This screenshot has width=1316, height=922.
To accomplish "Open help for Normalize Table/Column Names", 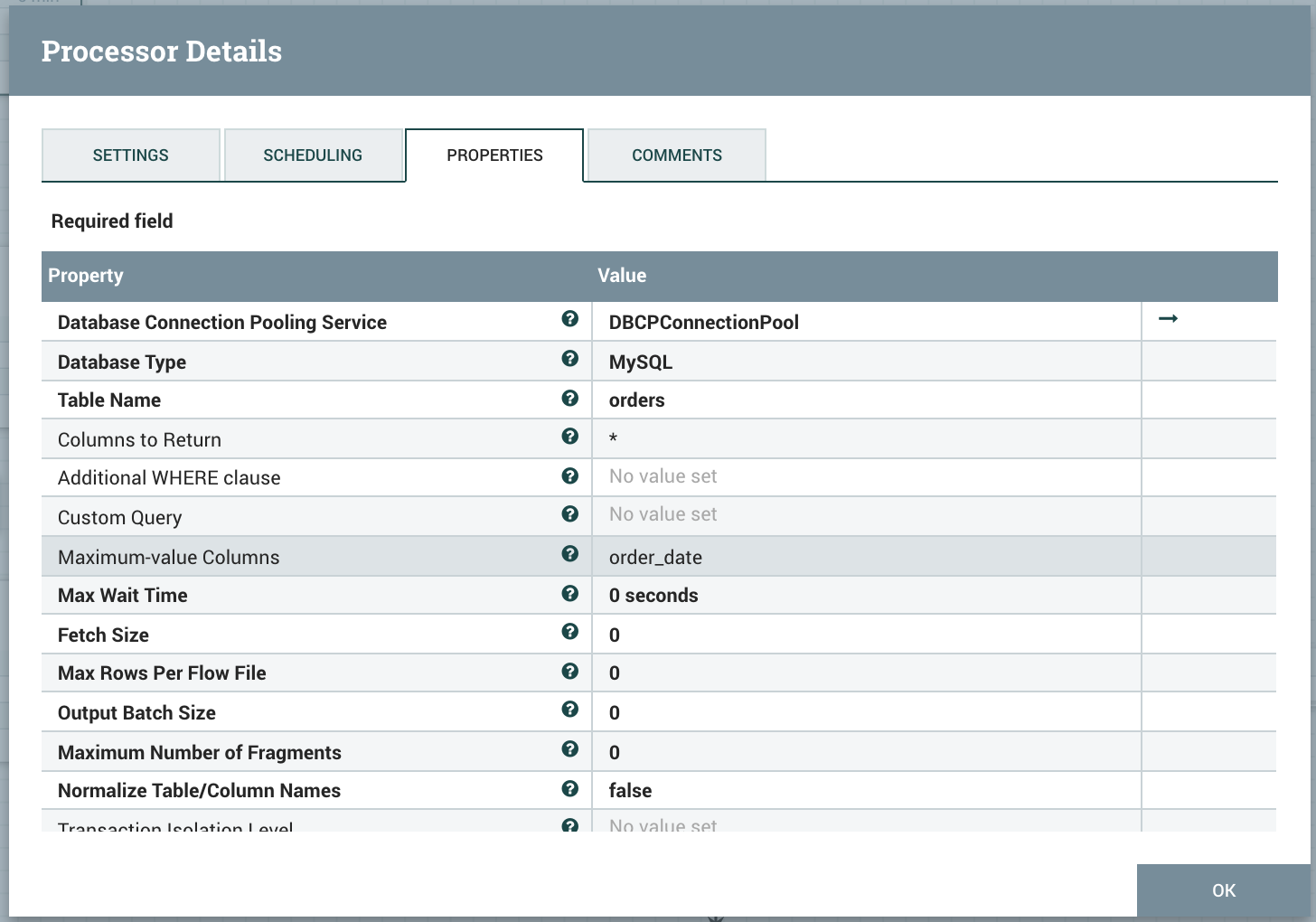I will pos(569,788).
